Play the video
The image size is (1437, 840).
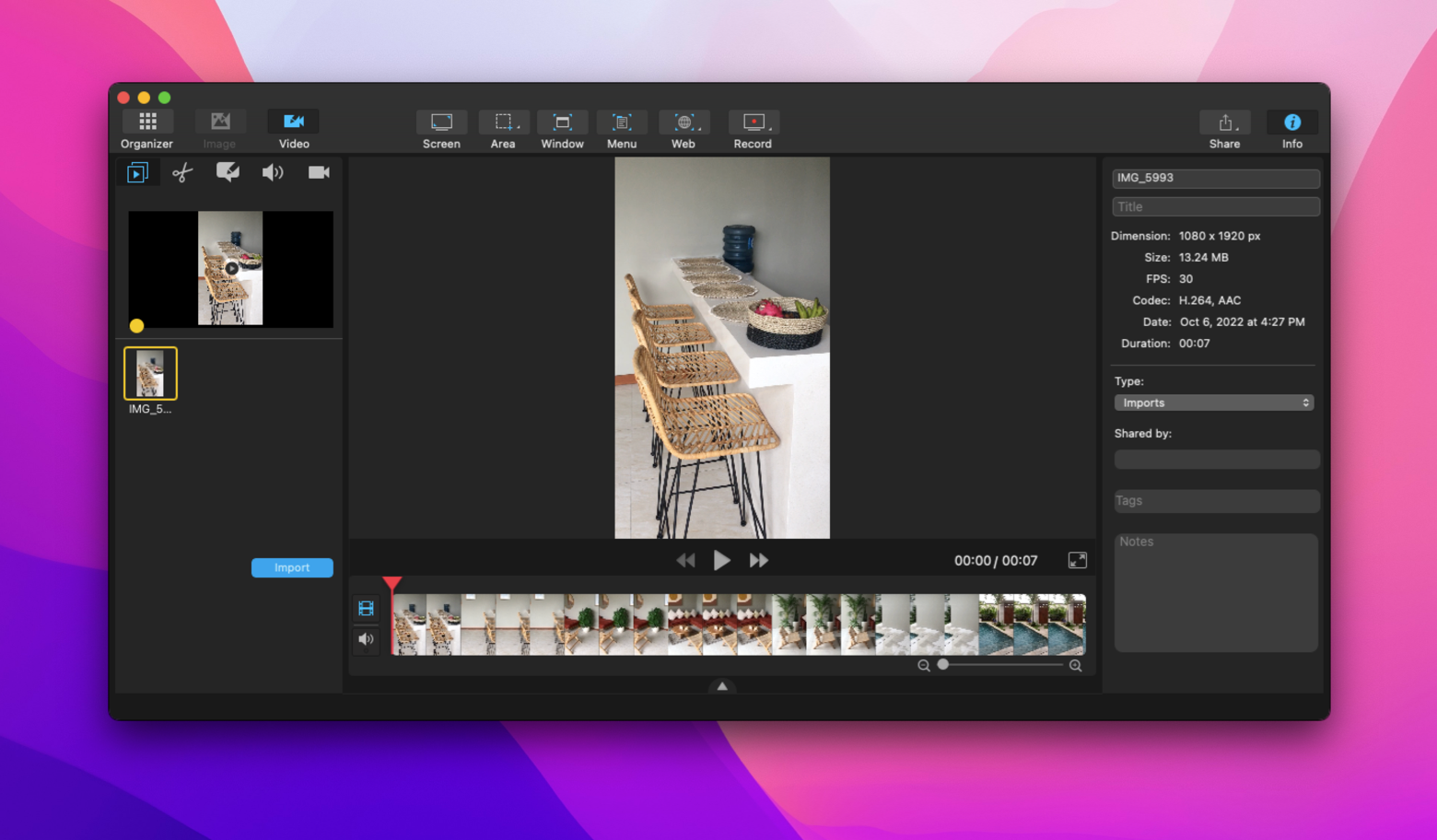(x=722, y=560)
